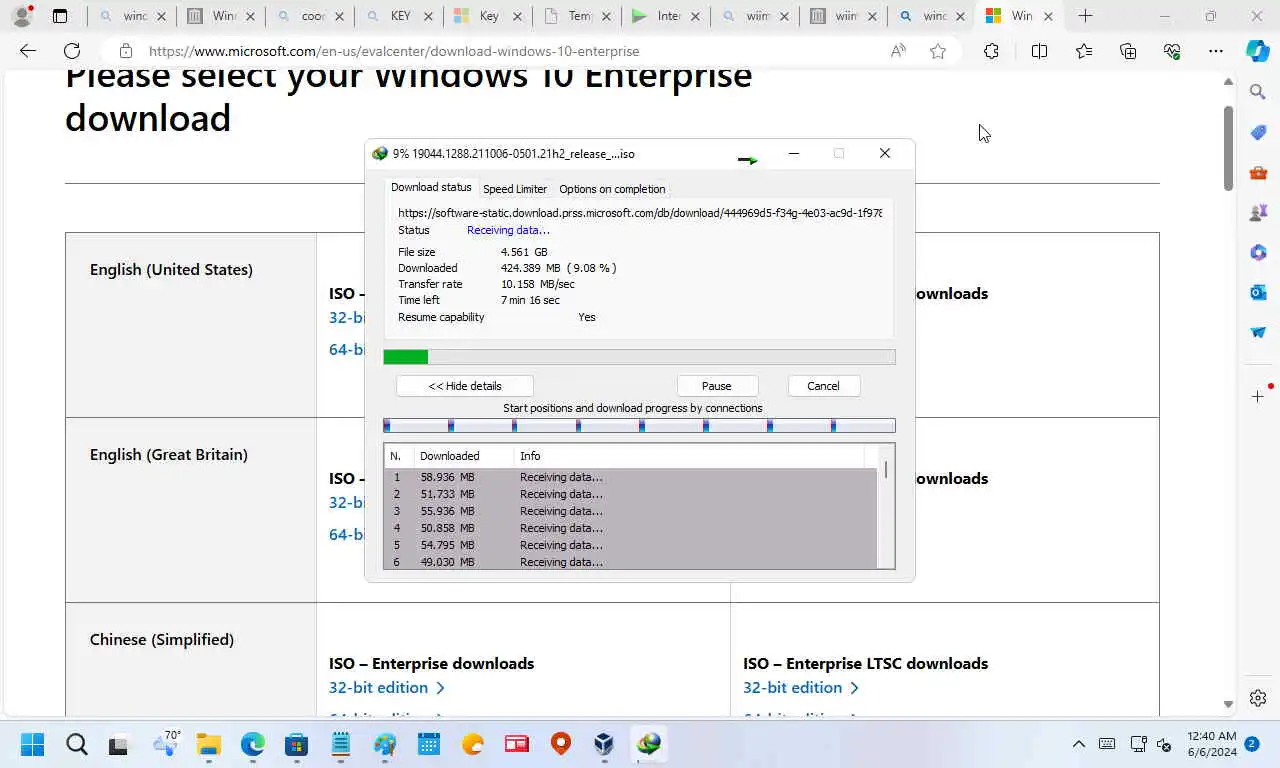Add this page to favorites (star)
This screenshot has height=768, width=1280.
tap(938, 51)
